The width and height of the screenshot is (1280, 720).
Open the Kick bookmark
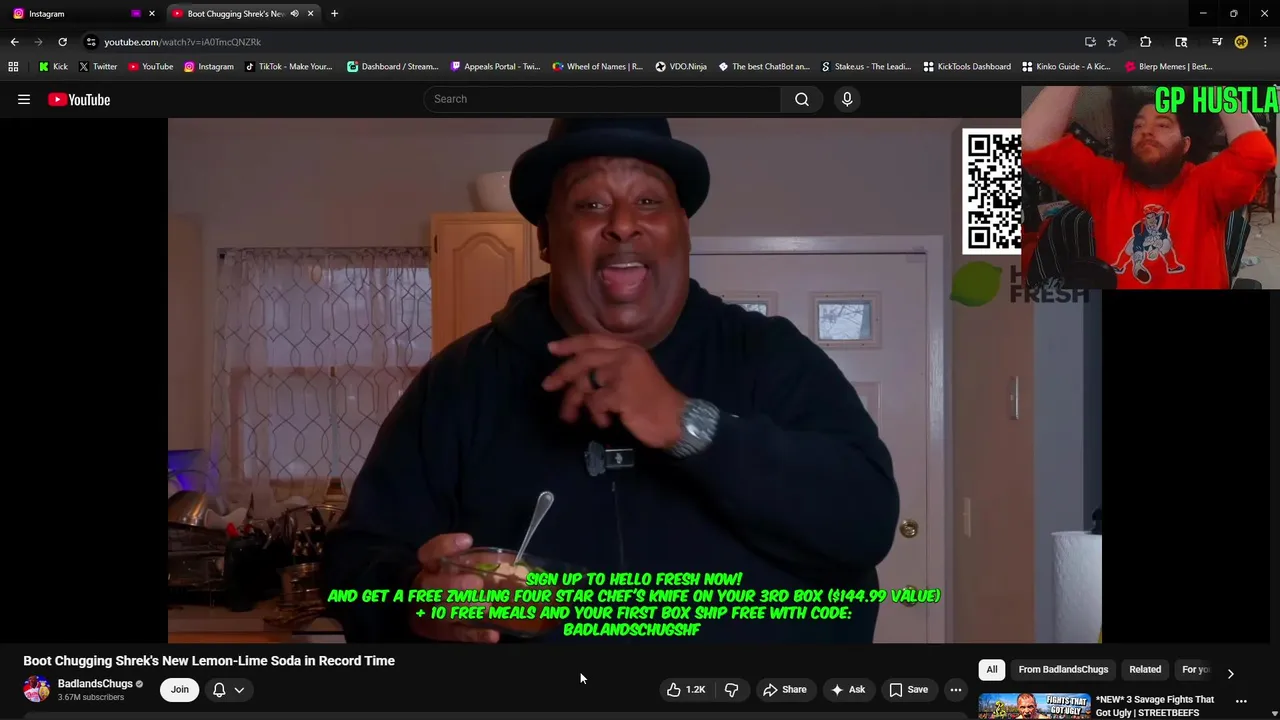click(53, 67)
